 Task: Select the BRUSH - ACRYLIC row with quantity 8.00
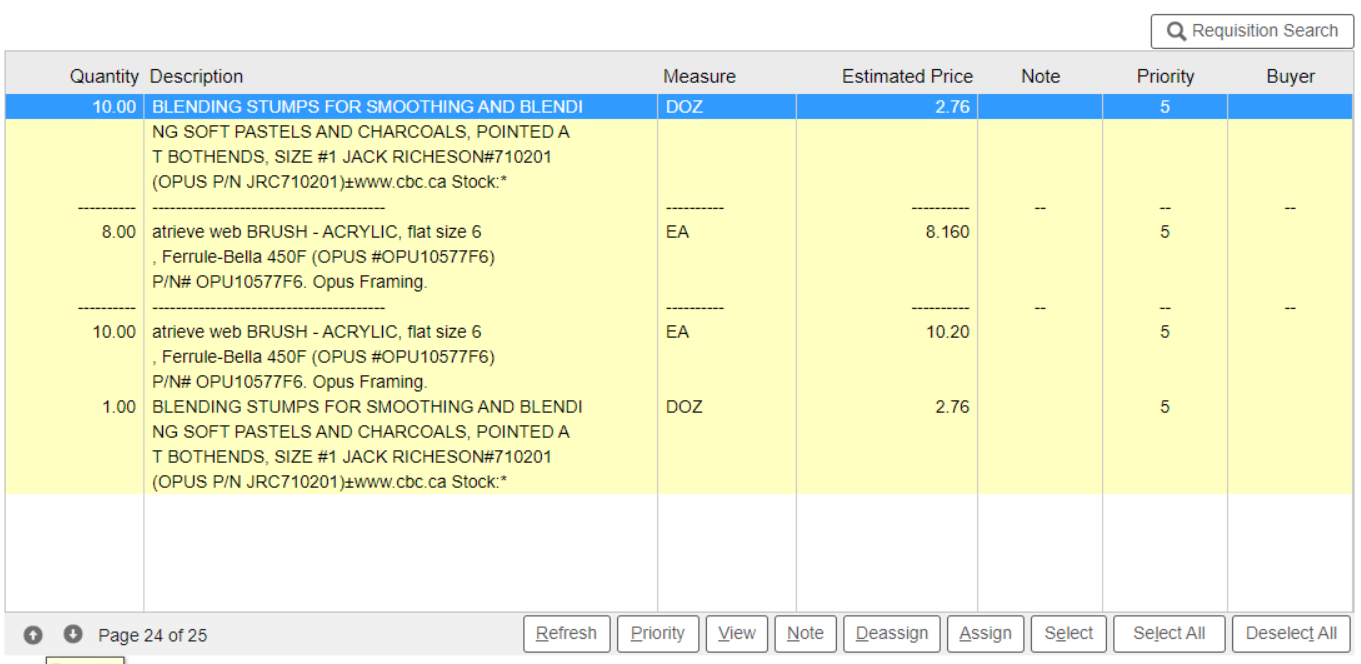tap(316, 232)
